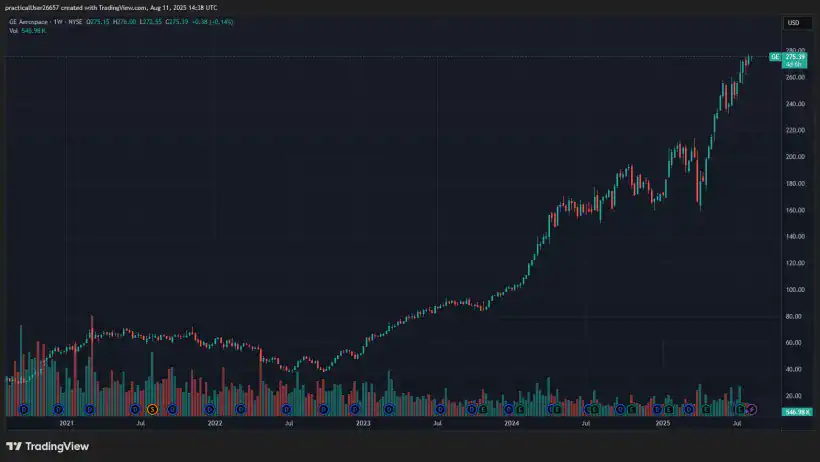Image resolution: width=820 pixels, height=462 pixels.
Task: Click the purple lightning event marker
Action: (752, 409)
